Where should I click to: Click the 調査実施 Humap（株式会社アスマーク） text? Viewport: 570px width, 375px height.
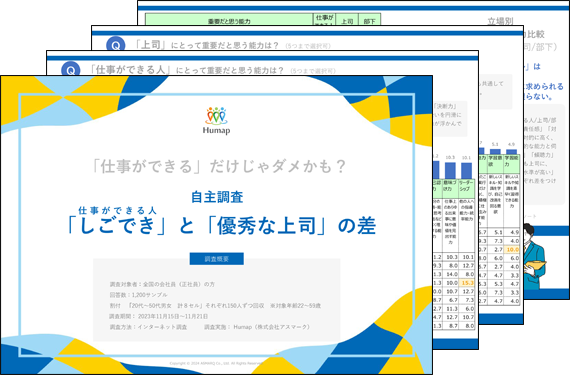[x=257, y=327]
